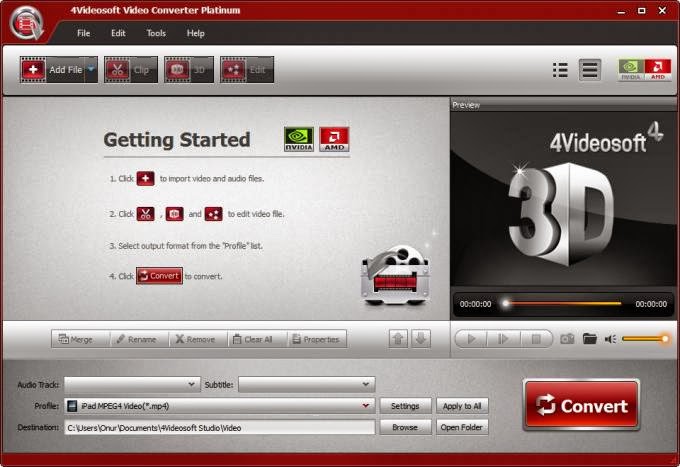
Task: Click the red plus icon in step 1
Action: (146, 179)
